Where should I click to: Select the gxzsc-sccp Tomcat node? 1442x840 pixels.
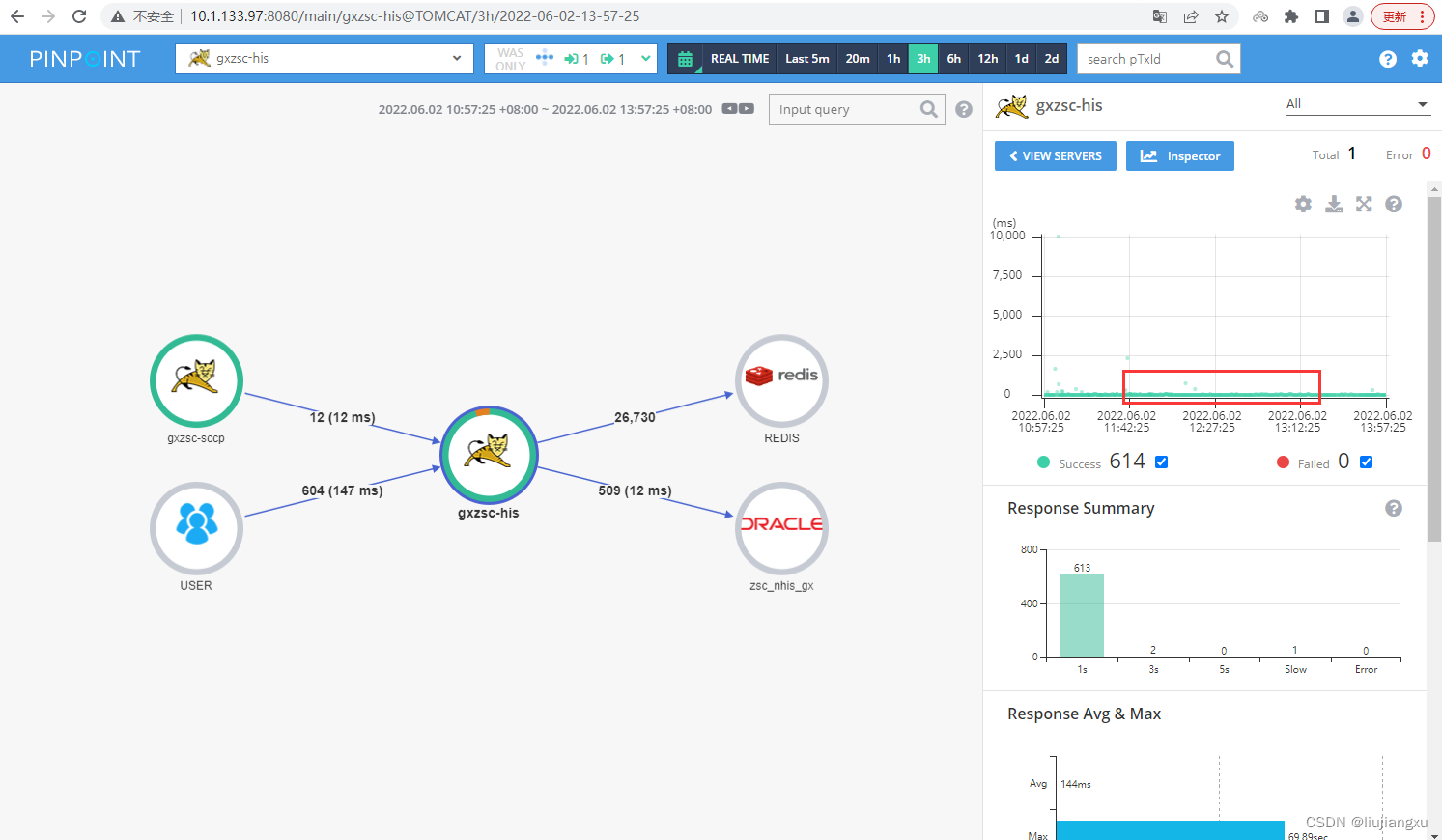click(x=196, y=380)
